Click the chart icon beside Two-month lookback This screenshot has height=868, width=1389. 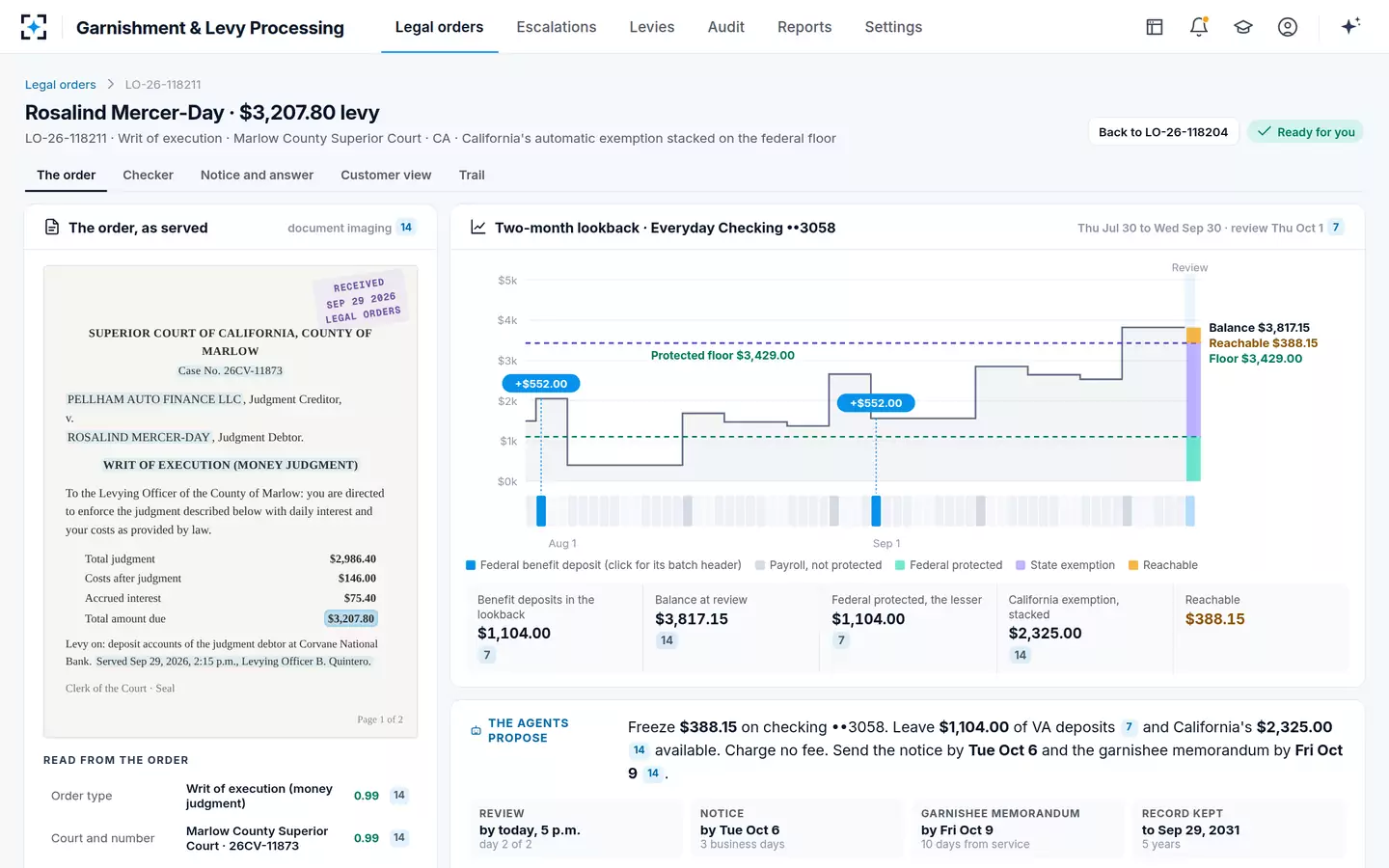point(477,228)
